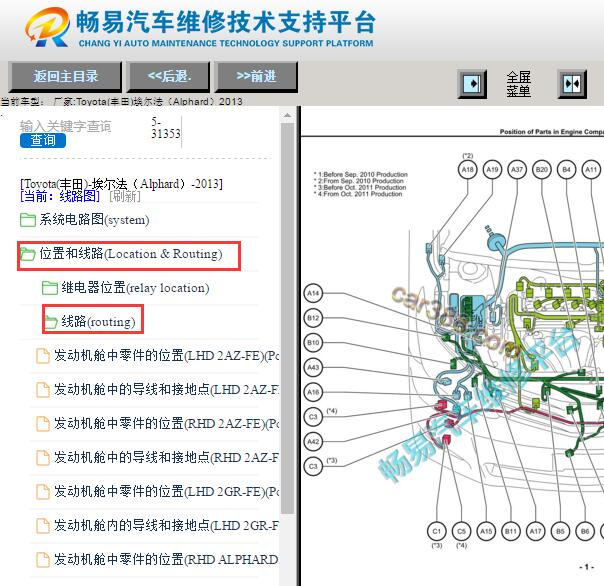The image size is (604, 586).
Task: Open 发动机舱中零件的位置(RHD ALPHARD)
Action: click(166, 559)
